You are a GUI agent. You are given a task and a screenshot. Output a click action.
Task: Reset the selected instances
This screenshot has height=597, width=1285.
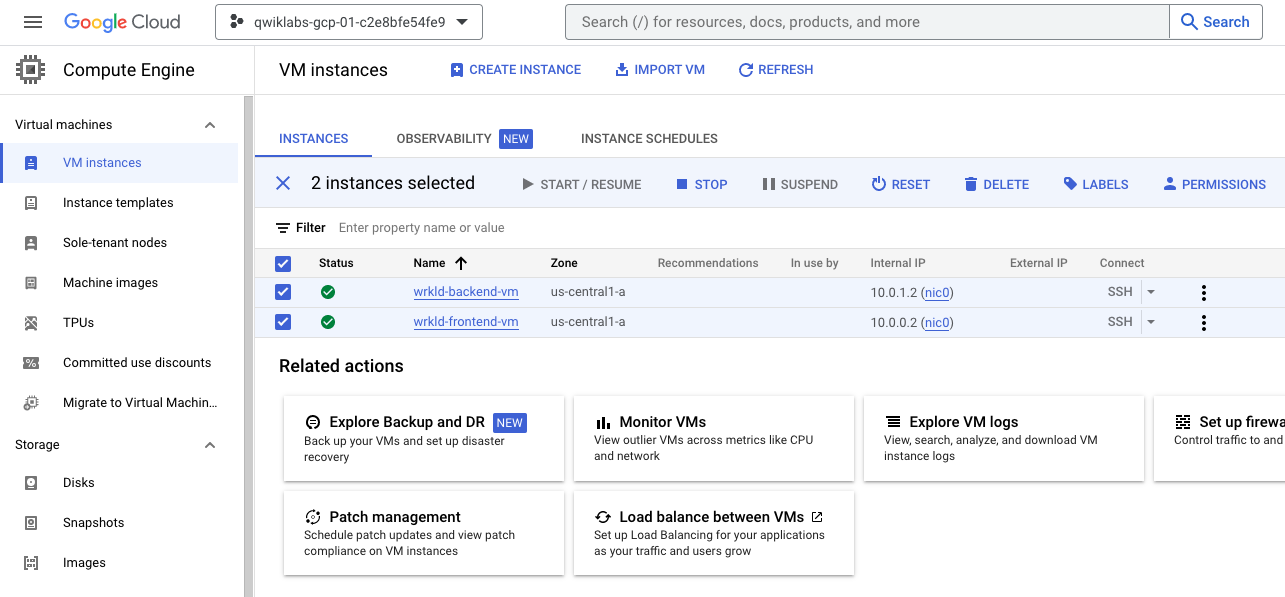point(900,184)
